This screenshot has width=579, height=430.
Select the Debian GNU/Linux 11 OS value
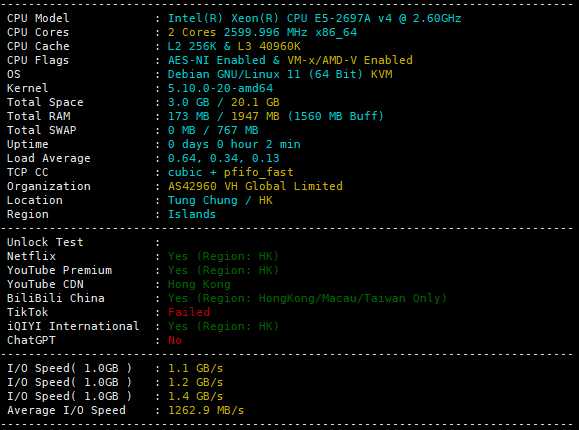(280, 74)
